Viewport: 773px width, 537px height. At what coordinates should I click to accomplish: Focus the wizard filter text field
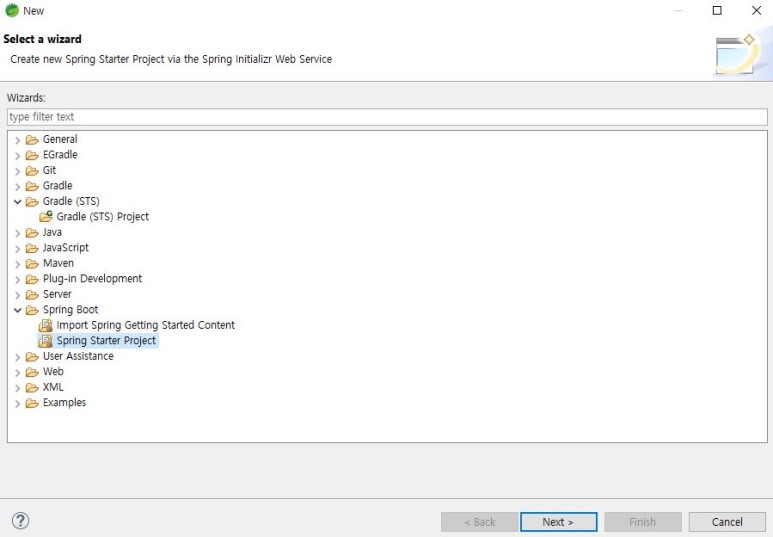pyautogui.click(x=387, y=117)
